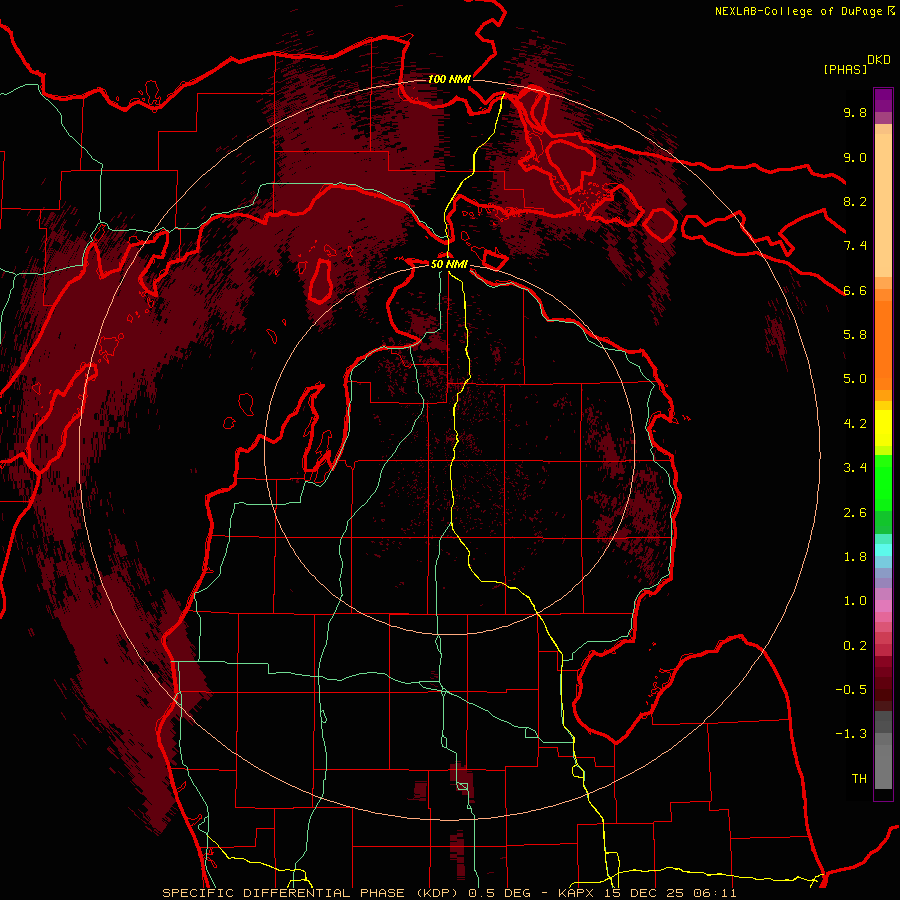Pick the pink segment of the color bar
The width and height of the screenshot is (900, 900).
point(883,606)
